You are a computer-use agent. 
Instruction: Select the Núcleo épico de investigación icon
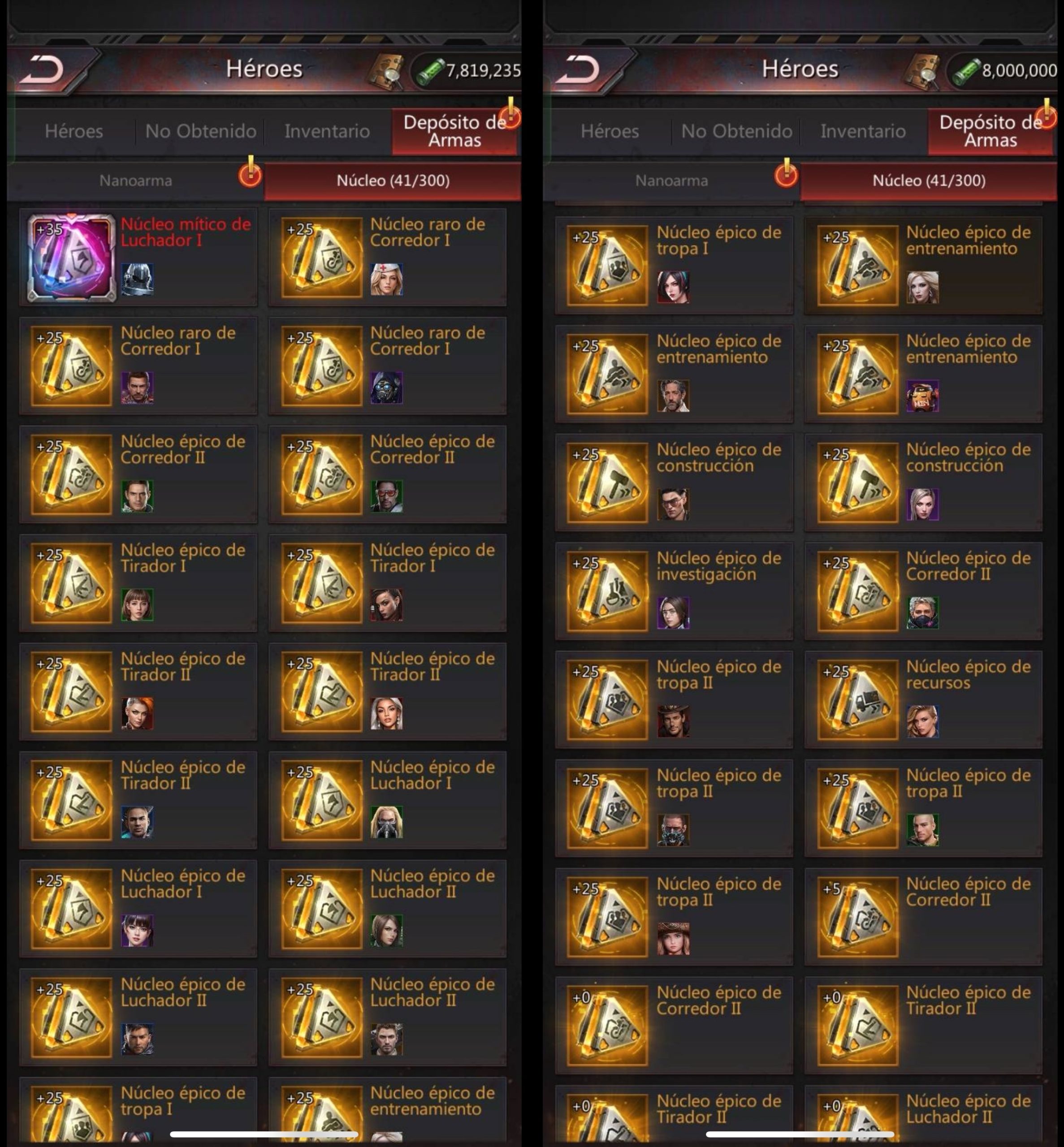pyautogui.click(x=607, y=591)
